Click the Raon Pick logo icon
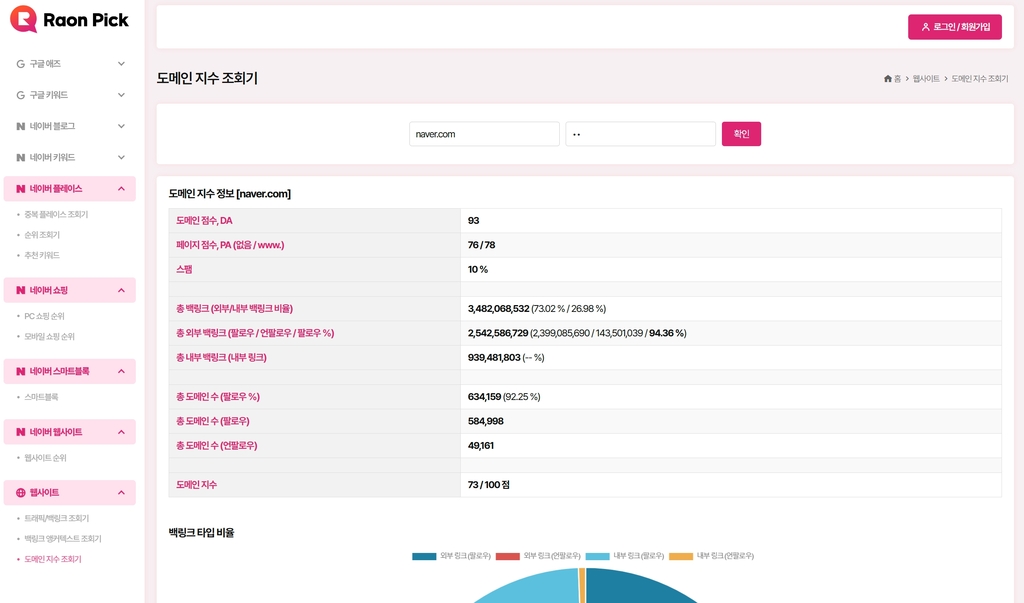Screen dimensions: 1024x603 point(24,19)
